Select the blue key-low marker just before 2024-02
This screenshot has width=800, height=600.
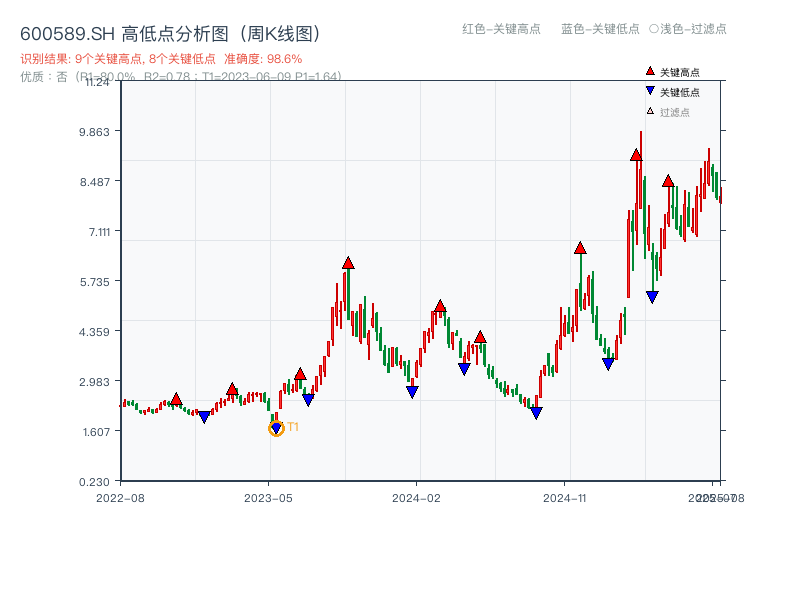(x=412, y=391)
